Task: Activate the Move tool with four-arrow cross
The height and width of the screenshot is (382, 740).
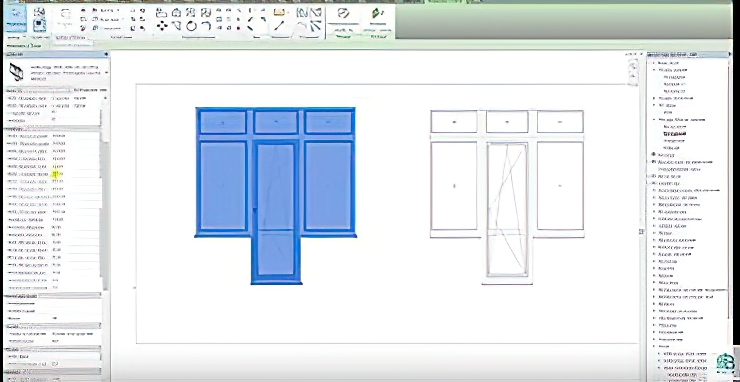Action: click(x=162, y=26)
